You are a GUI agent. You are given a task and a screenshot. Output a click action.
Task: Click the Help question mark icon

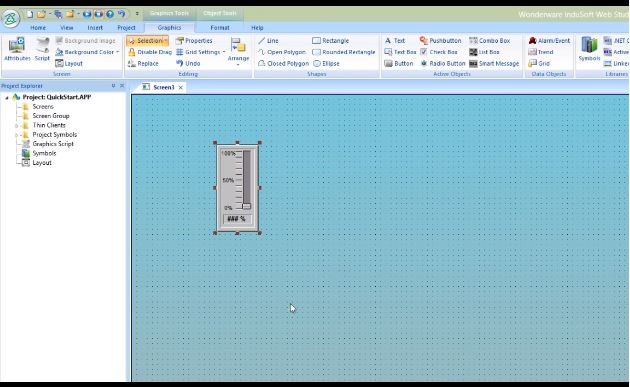[110, 14]
